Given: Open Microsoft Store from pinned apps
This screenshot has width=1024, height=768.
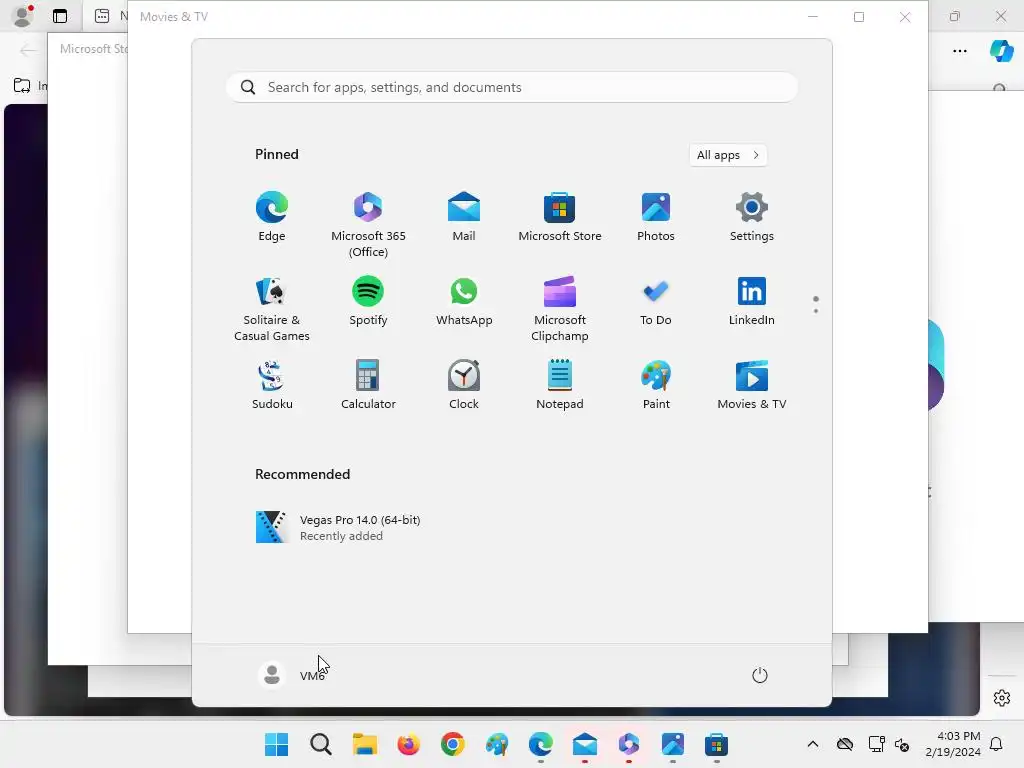Looking at the screenshot, I should 560,217.
